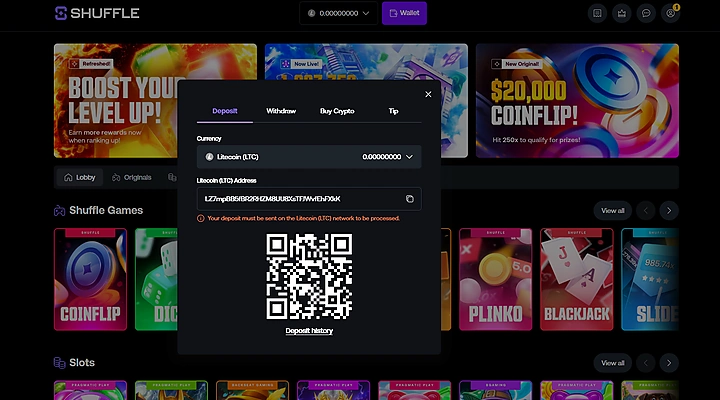This screenshot has width=720, height=400.
Task: Open the Deposit history link
Action: 309,331
